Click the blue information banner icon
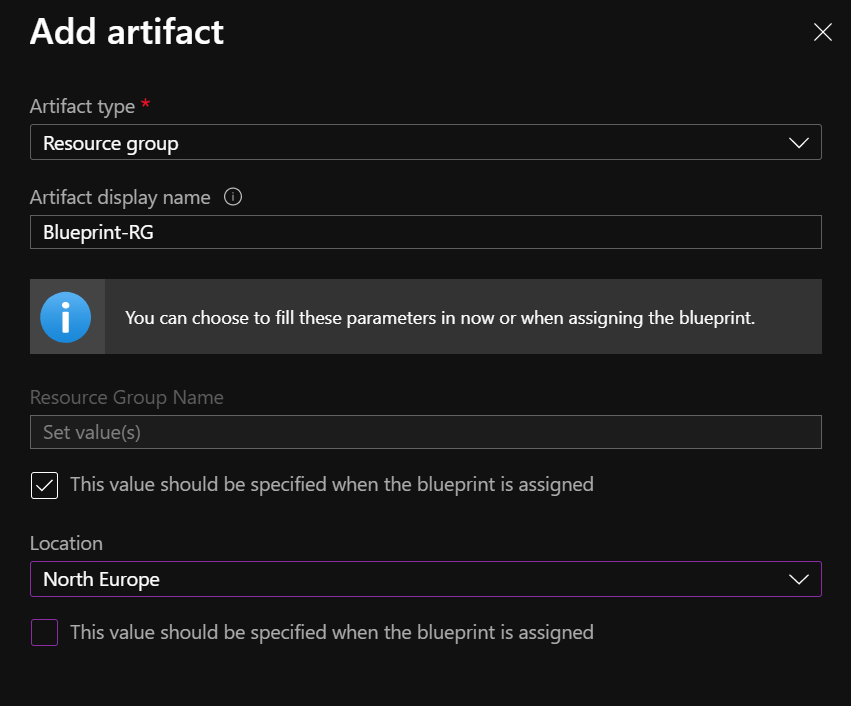The image size is (851, 706). (66, 317)
